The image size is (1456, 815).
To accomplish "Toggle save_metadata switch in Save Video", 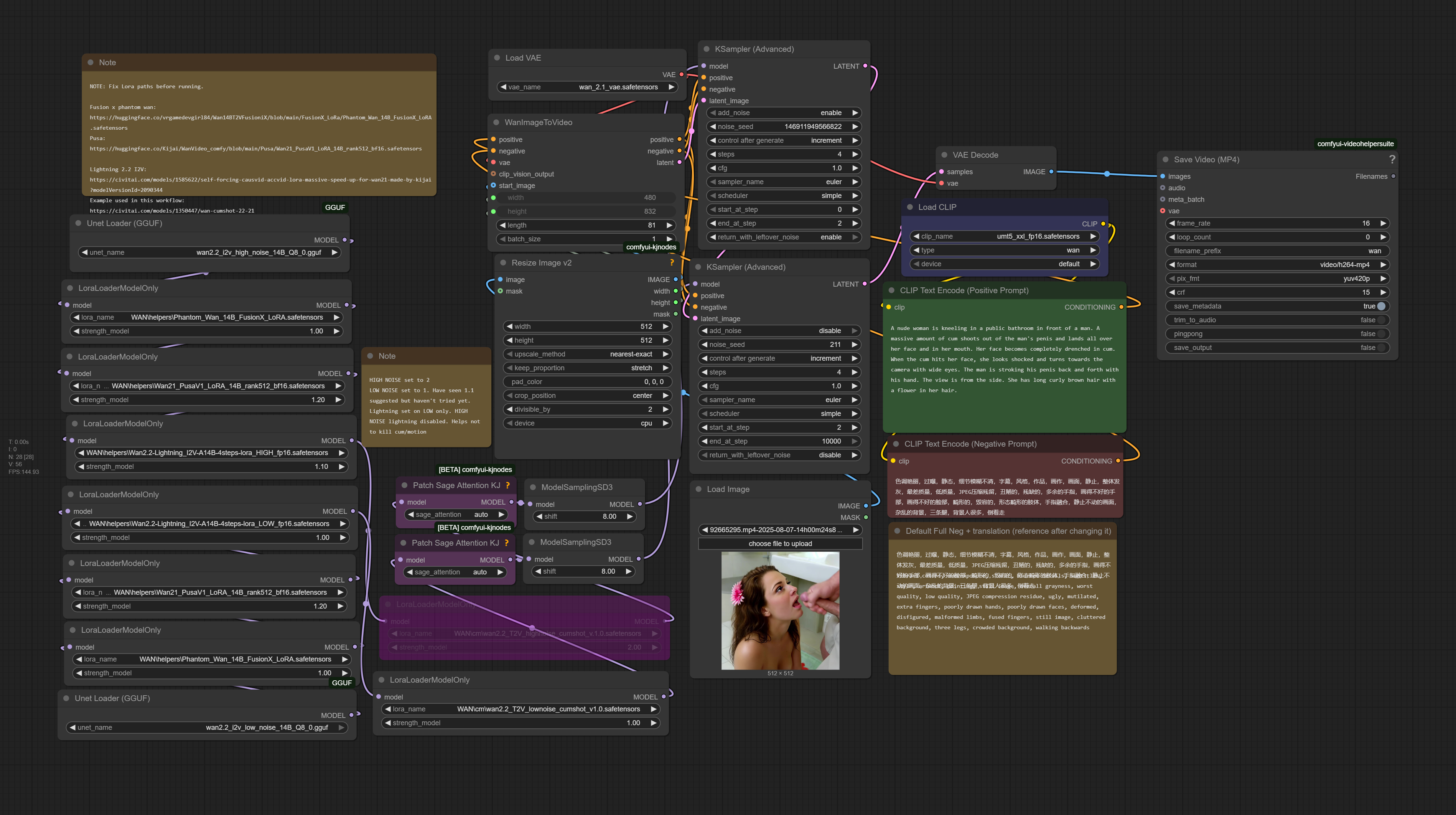I will [x=1381, y=306].
